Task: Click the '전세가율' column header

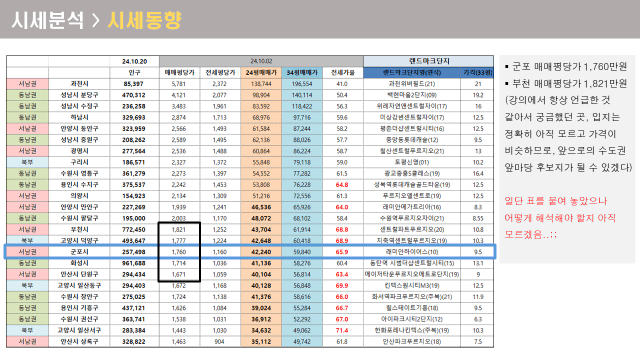Action: coord(343,73)
